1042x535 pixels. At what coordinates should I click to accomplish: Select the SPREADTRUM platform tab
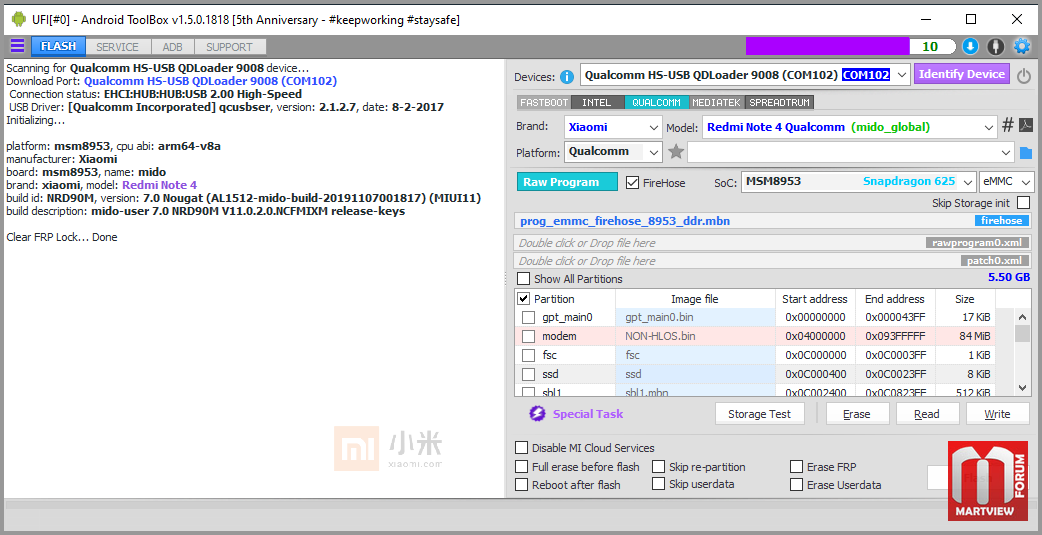pos(780,102)
